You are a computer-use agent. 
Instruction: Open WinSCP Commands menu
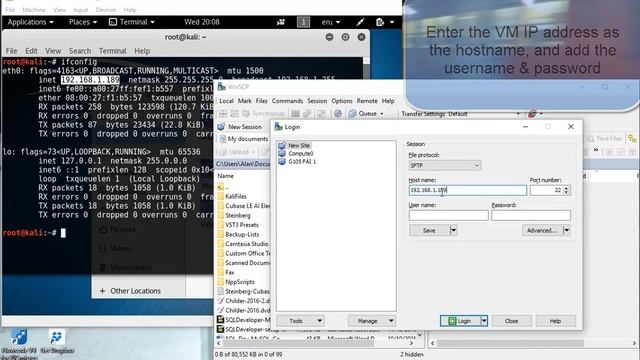[x=287, y=101]
